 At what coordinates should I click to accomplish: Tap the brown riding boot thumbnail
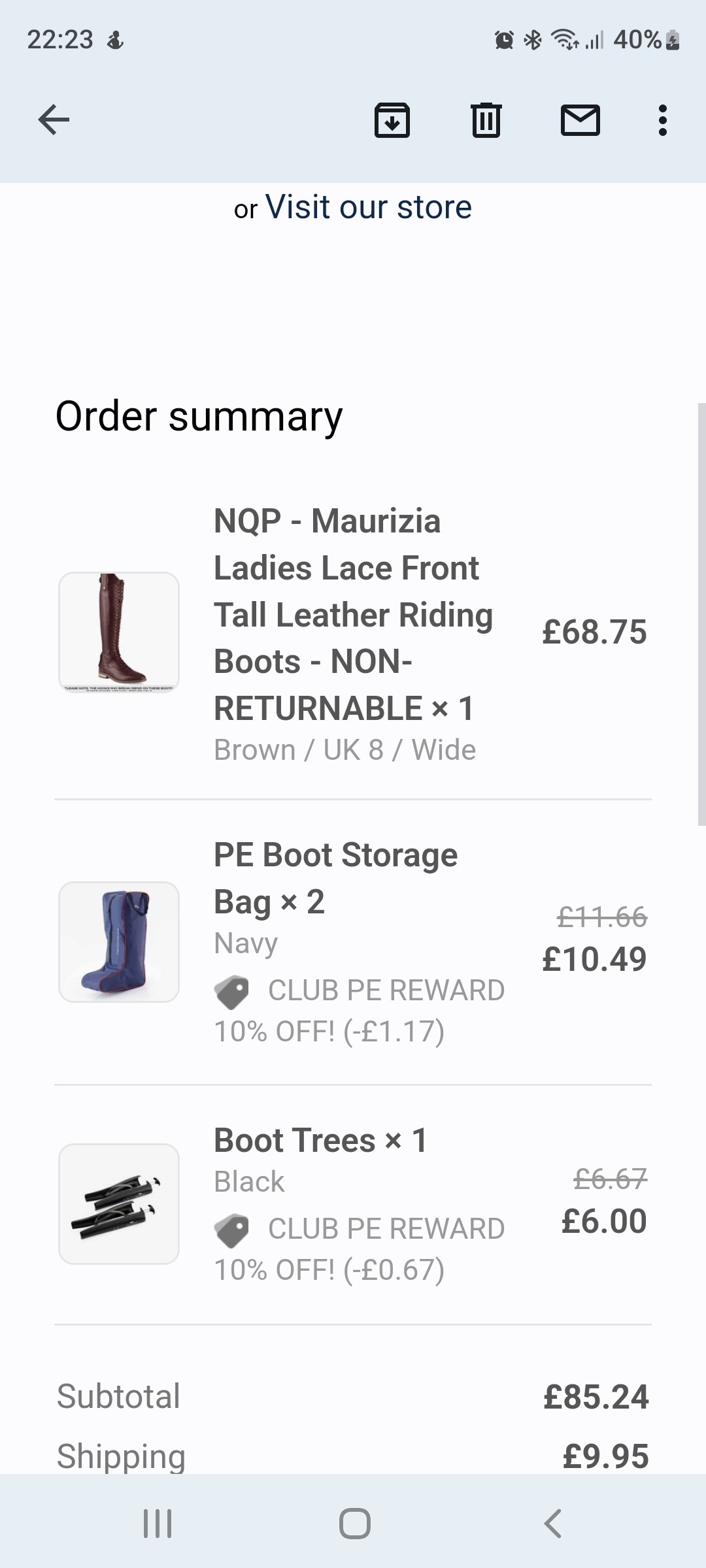119,632
